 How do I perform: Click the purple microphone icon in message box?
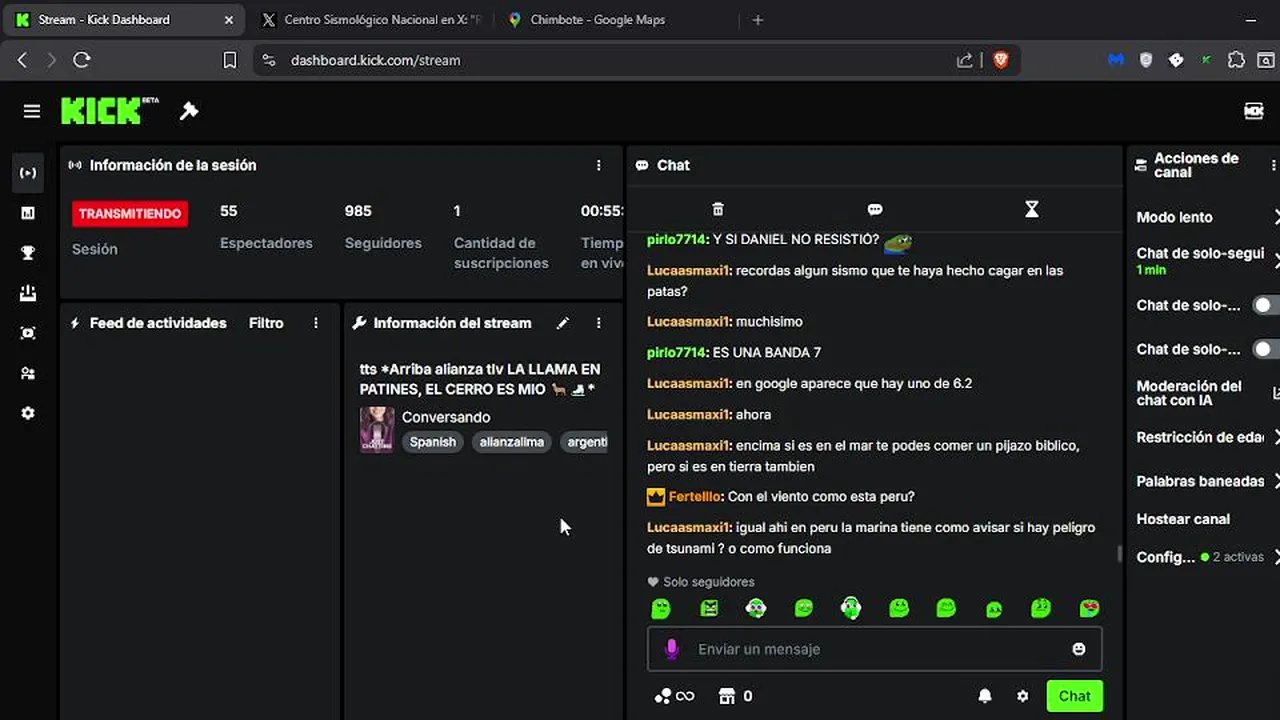[x=672, y=649]
